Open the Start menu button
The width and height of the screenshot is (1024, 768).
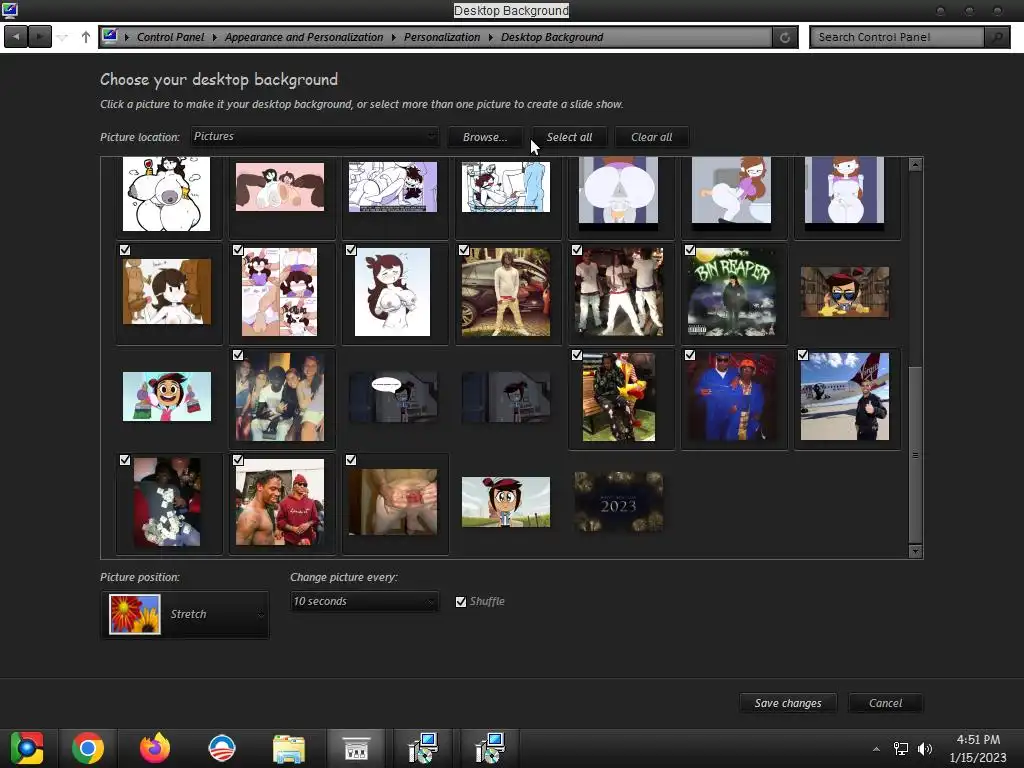point(26,748)
